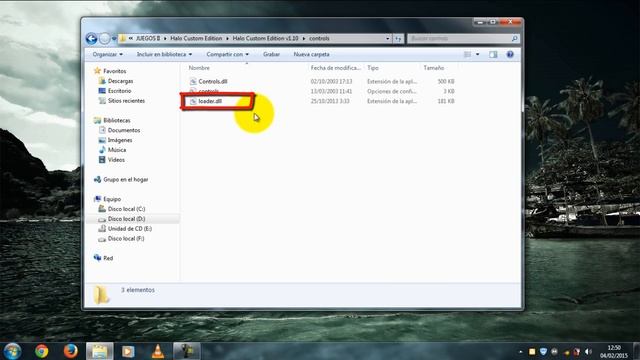Viewport: 640px width, 360px height.
Task: Click the magnifier icon in search box
Action: [x=515, y=38]
